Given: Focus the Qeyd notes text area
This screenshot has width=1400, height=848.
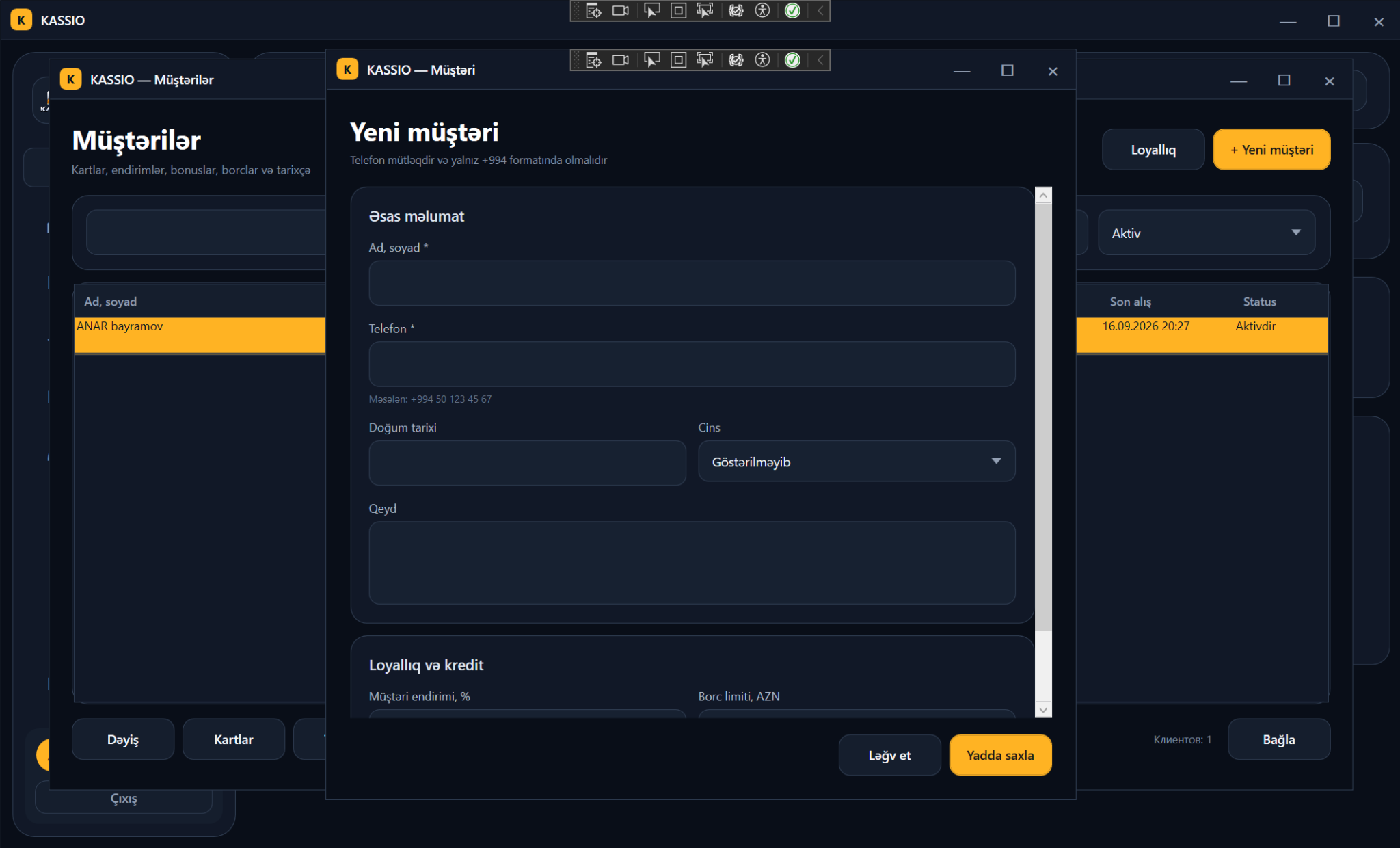Looking at the screenshot, I should coord(692,563).
